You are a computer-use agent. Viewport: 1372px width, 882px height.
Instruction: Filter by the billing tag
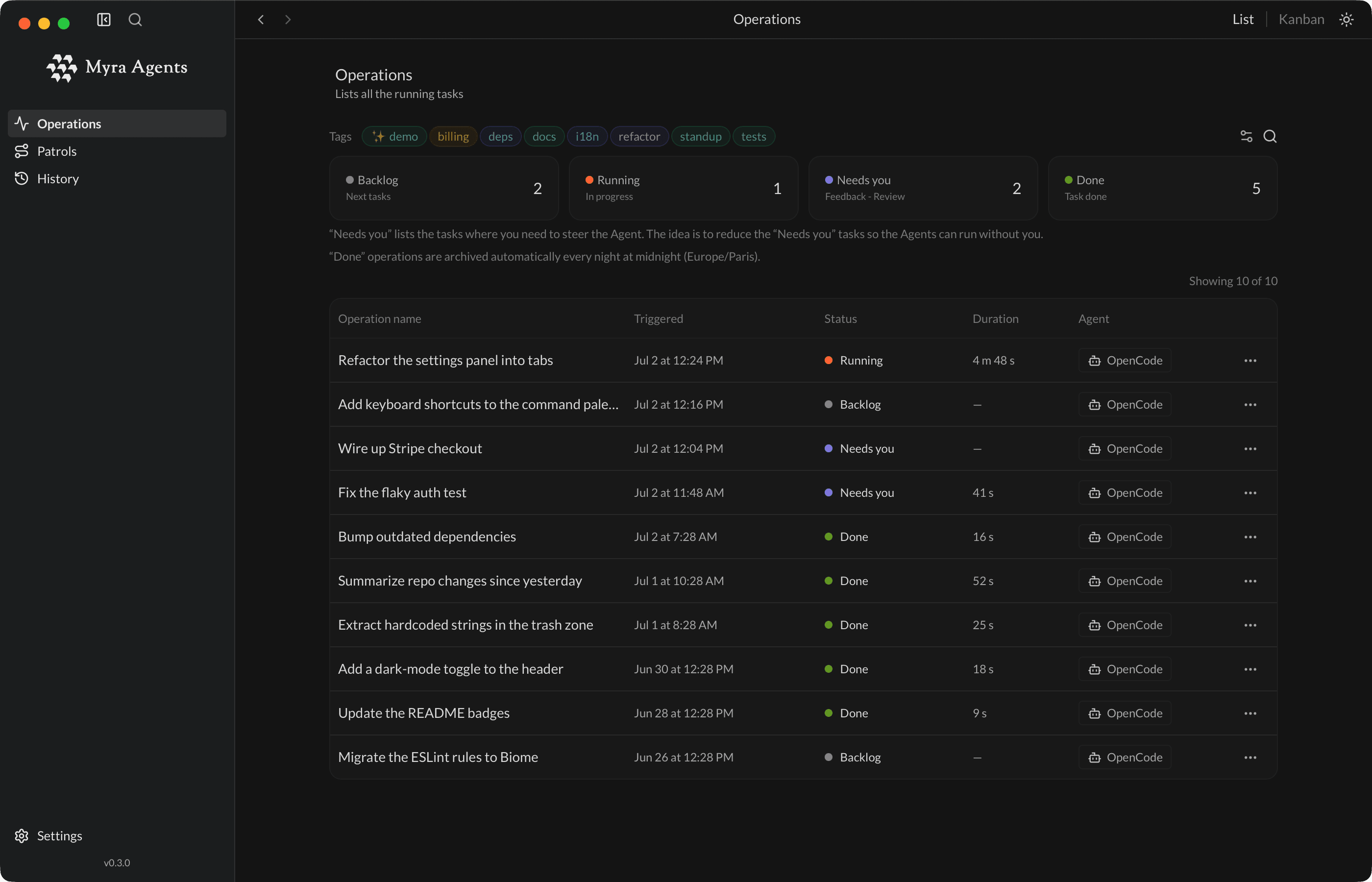453,136
